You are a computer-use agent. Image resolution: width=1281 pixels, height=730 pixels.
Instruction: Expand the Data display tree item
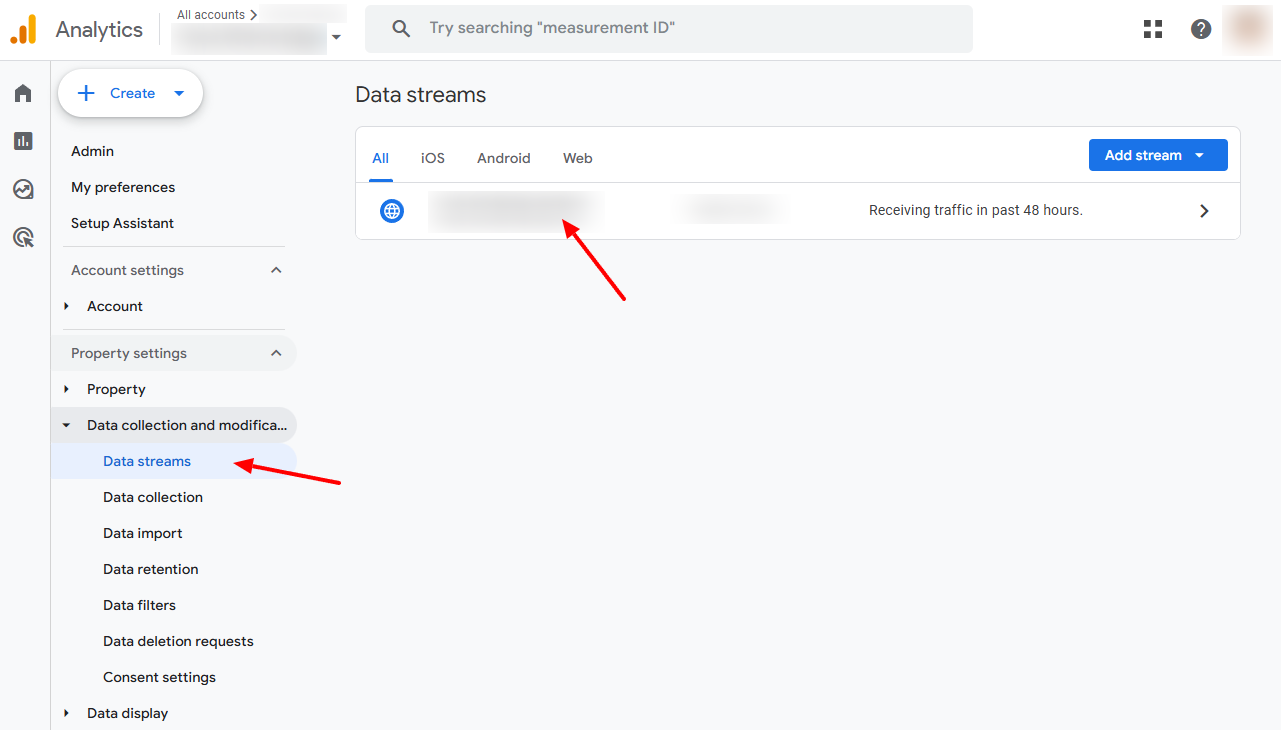coord(67,713)
